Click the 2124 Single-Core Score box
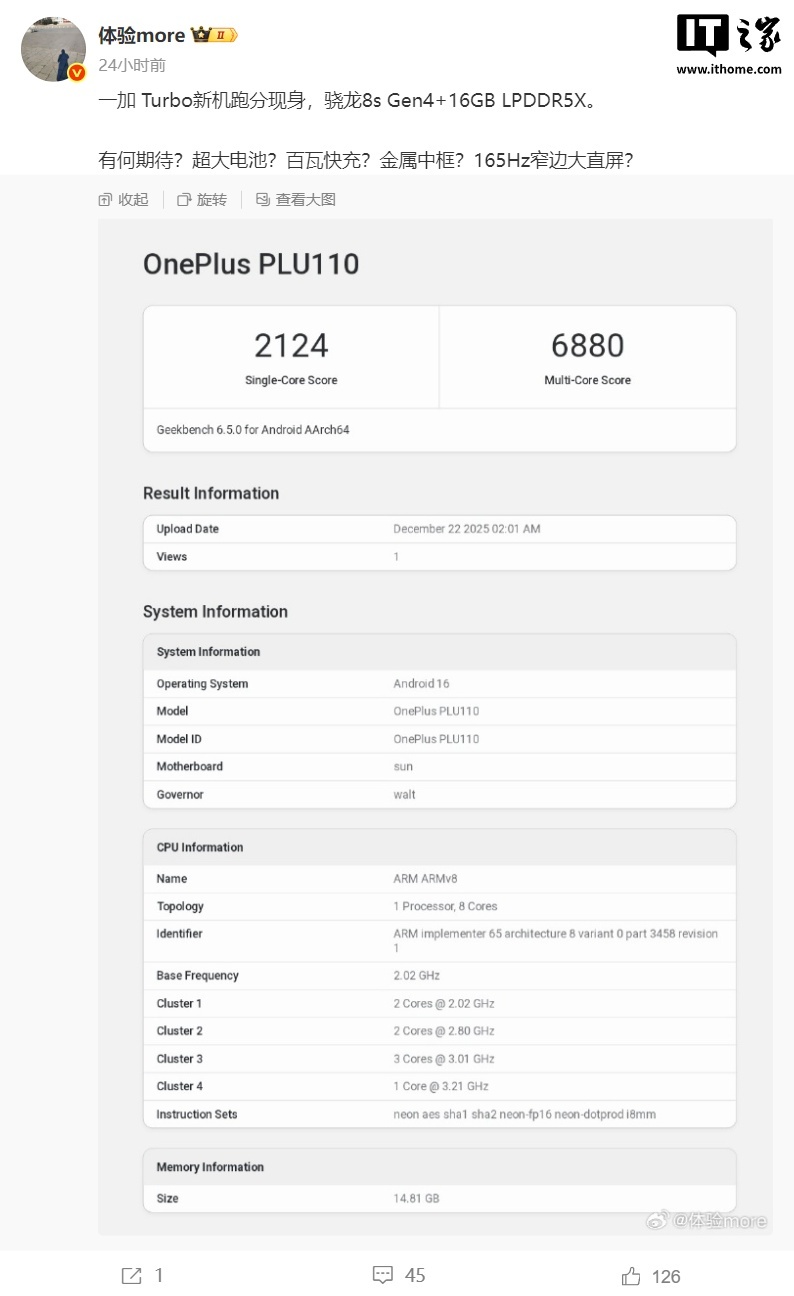The height and width of the screenshot is (1296, 794). [x=291, y=357]
